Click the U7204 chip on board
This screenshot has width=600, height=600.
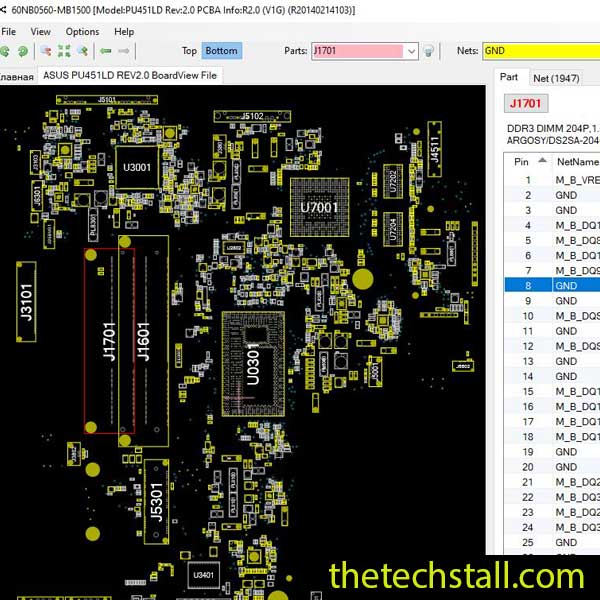[x=393, y=230]
